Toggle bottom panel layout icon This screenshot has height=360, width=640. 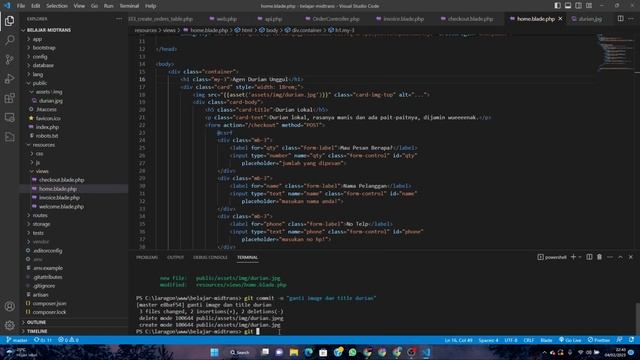(x=568, y=6)
